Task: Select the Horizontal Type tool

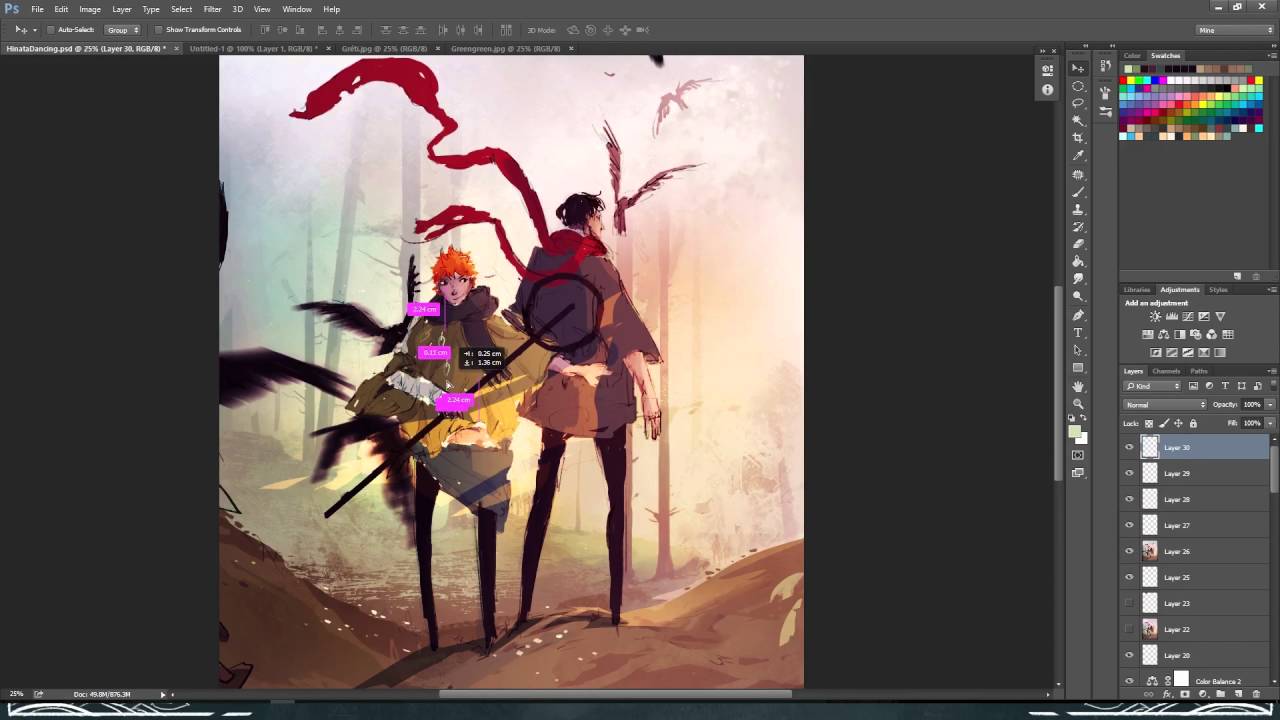Action: point(1078,332)
